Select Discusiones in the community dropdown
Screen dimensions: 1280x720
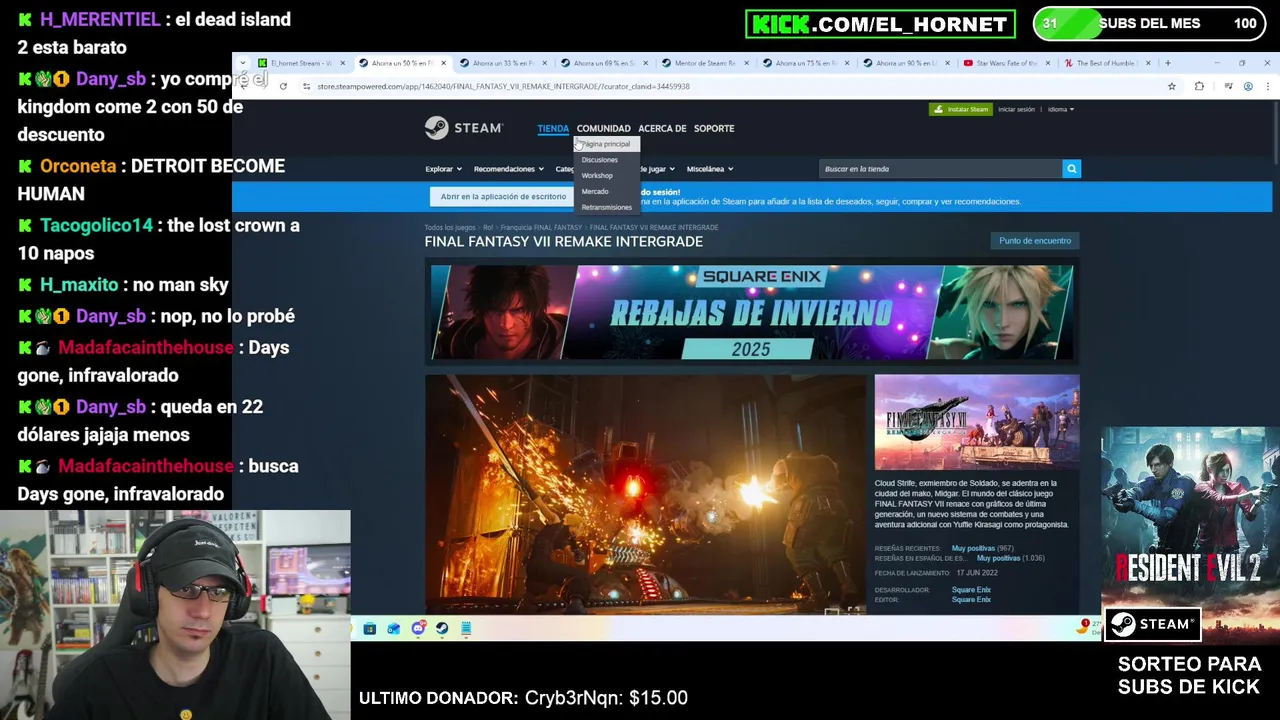(600, 160)
